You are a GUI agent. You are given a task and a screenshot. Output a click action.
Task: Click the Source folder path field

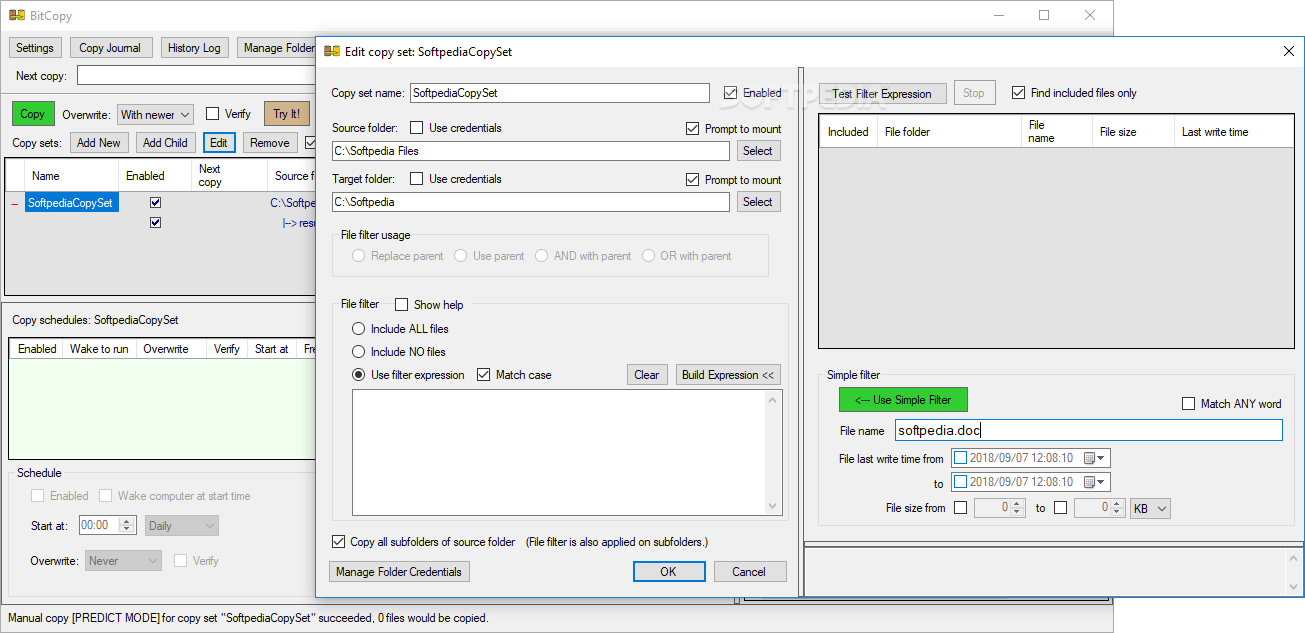click(x=531, y=151)
